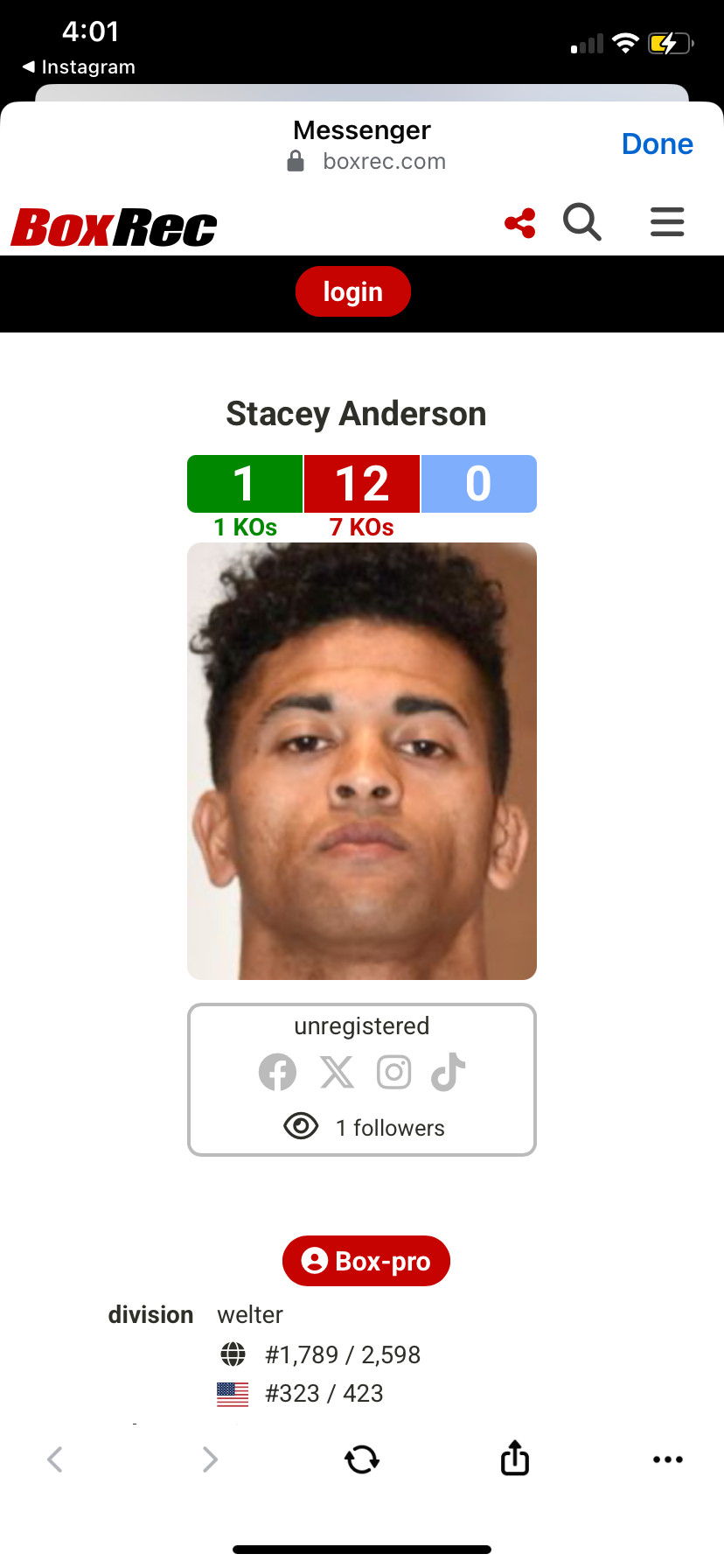
Task: Tap the Instagram social icon
Action: 394,1072
